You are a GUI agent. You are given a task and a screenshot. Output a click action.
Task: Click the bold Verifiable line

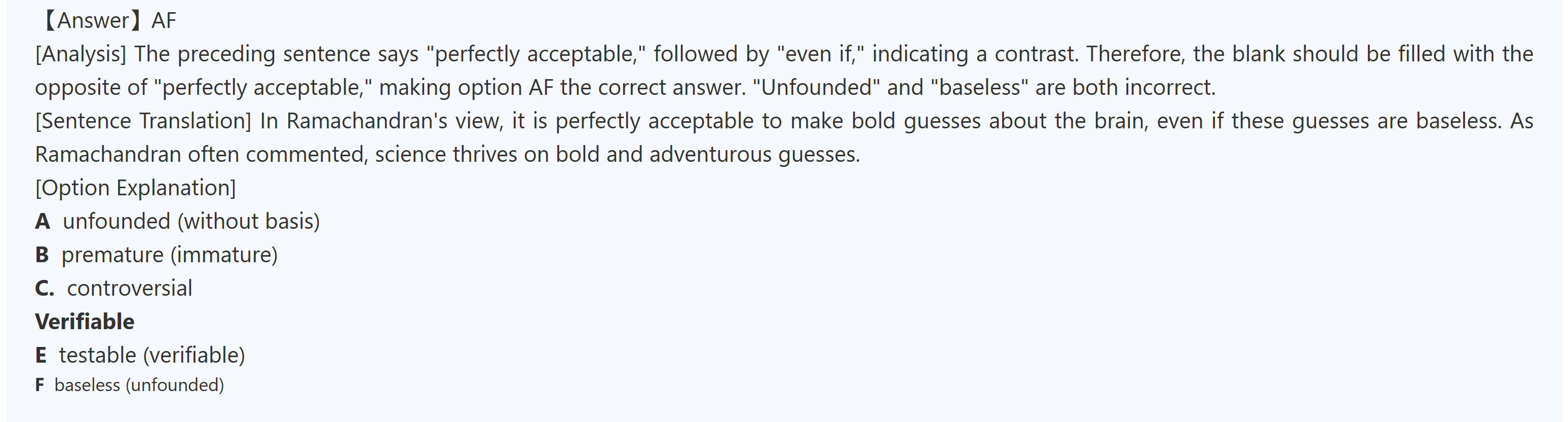tap(85, 322)
